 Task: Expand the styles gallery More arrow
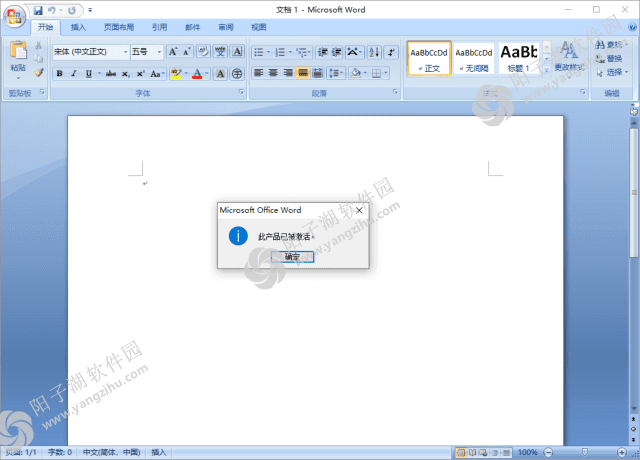(x=547, y=69)
